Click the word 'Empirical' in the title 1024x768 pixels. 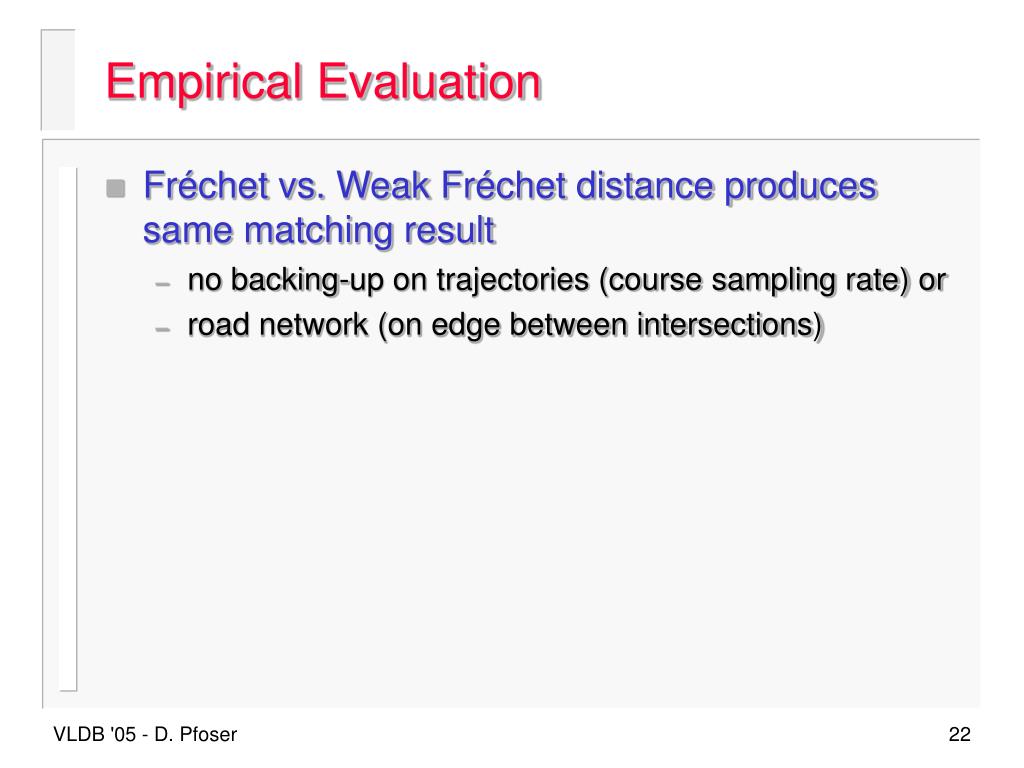[204, 83]
